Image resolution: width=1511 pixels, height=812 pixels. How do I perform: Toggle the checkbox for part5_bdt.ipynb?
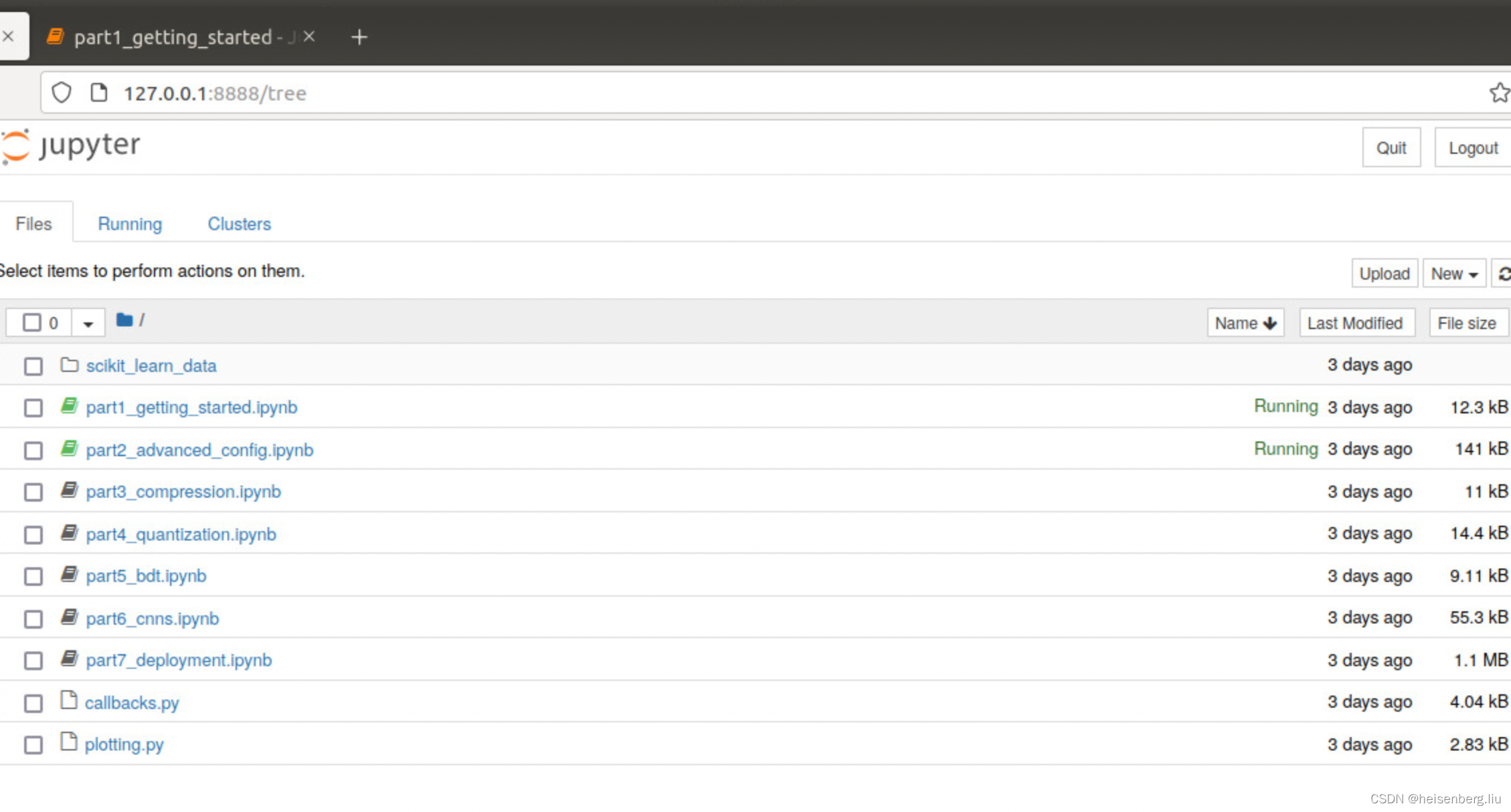pyautogui.click(x=33, y=576)
